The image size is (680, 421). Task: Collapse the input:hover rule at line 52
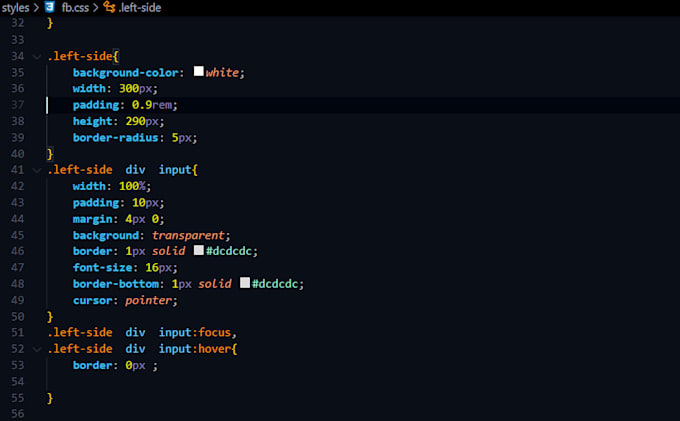(37, 349)
